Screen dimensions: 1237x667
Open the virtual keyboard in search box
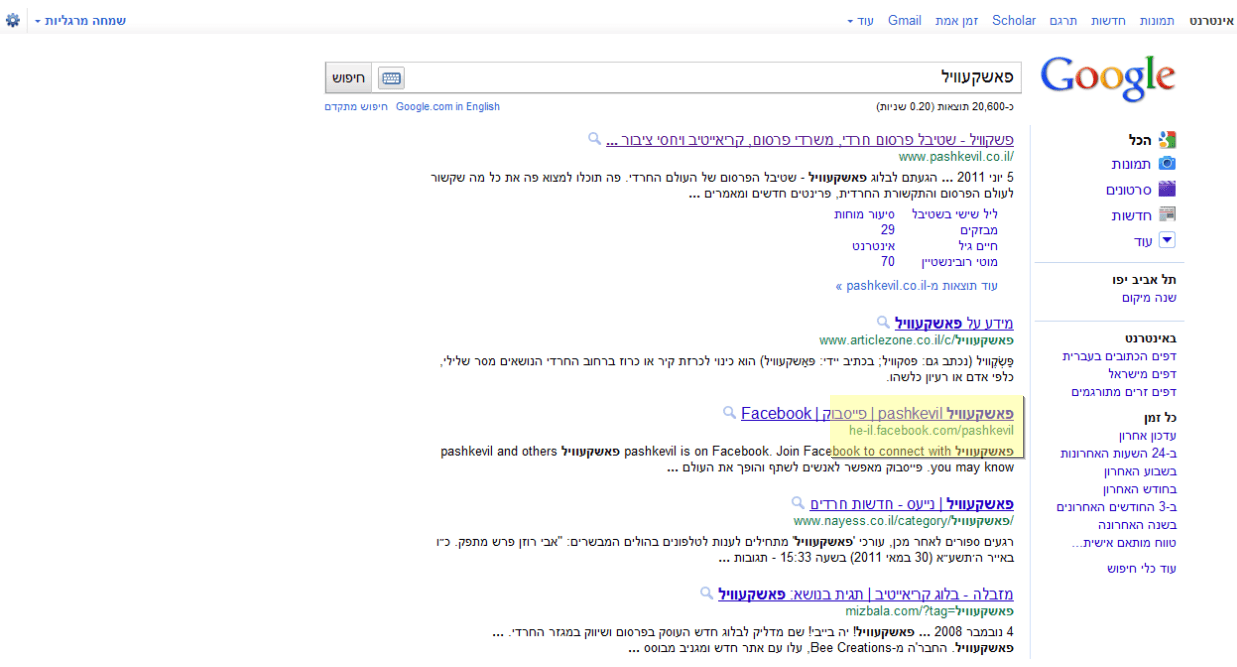390,78
